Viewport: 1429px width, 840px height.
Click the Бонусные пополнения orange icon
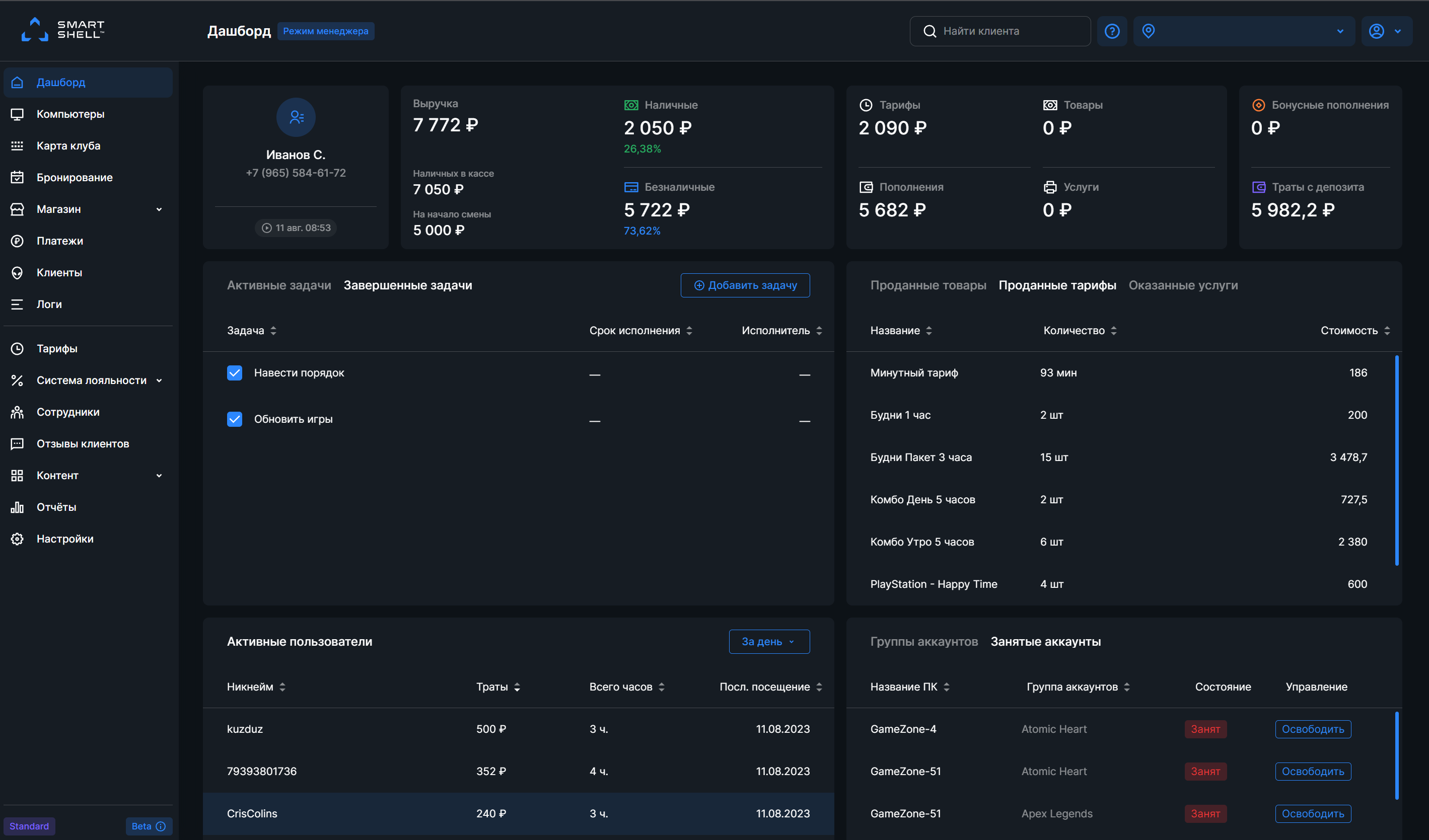point(1258,105)
